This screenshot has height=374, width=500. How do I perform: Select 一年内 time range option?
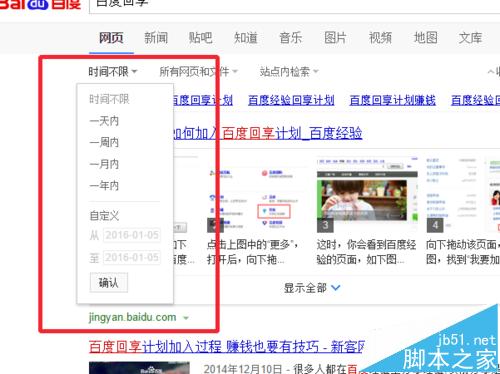[x=104, y=186]
